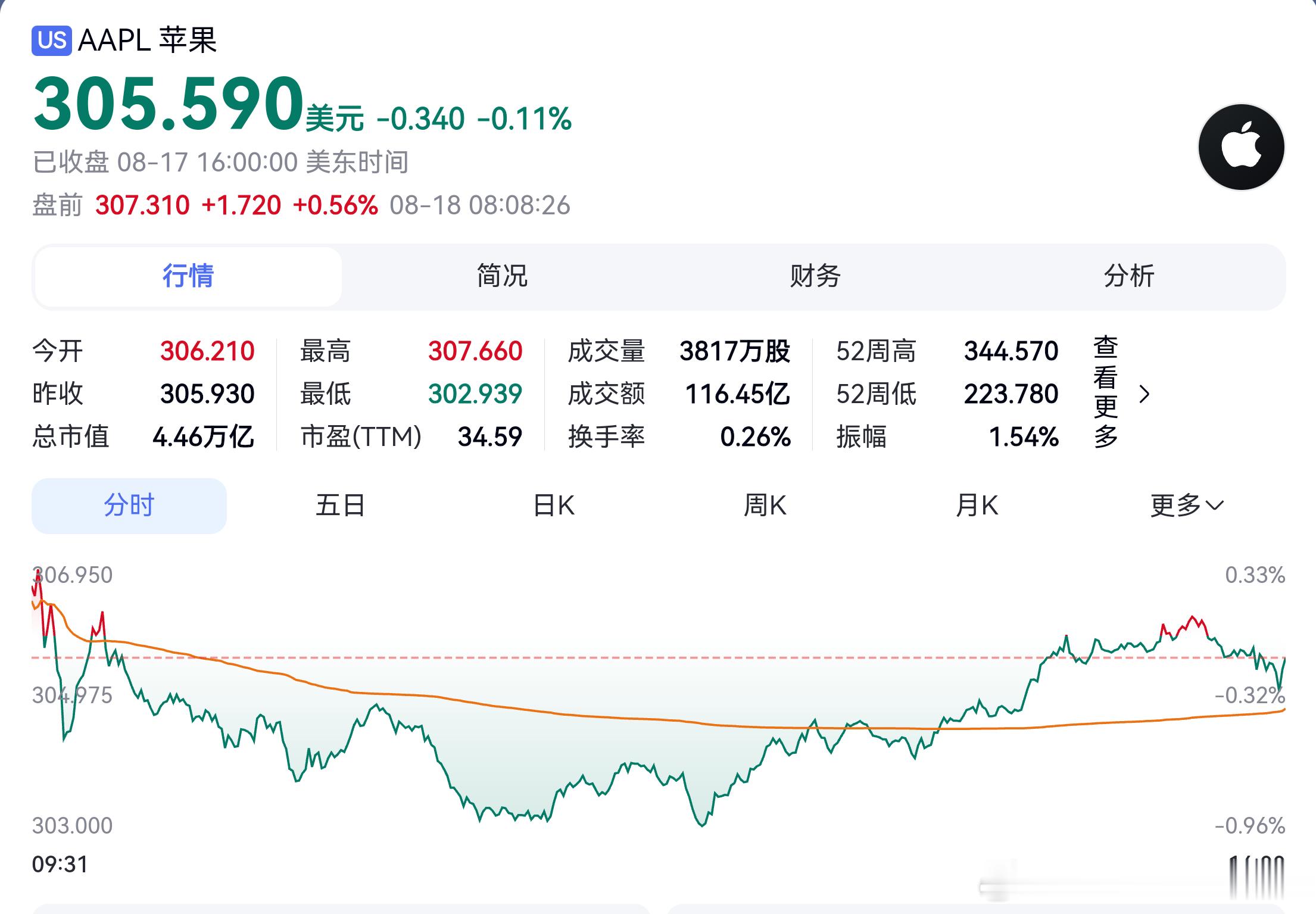Click the chart right-axis label 0.33%
The width and height of the screenshot is (1316, 914).
(x=1255, y=575)
